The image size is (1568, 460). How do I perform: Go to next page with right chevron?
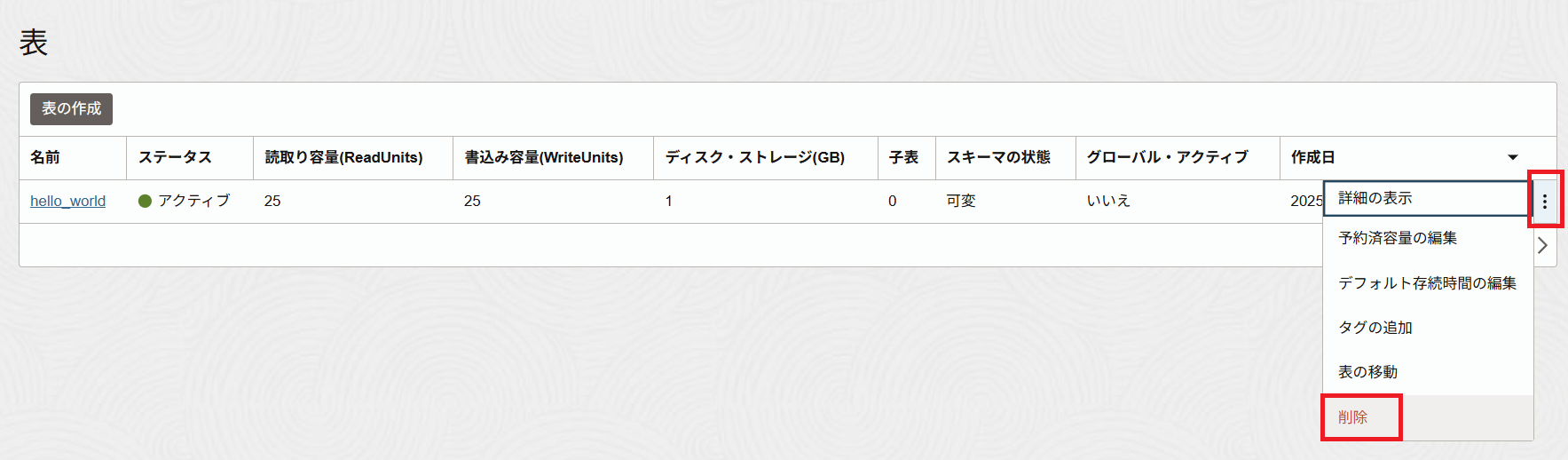1542,246
